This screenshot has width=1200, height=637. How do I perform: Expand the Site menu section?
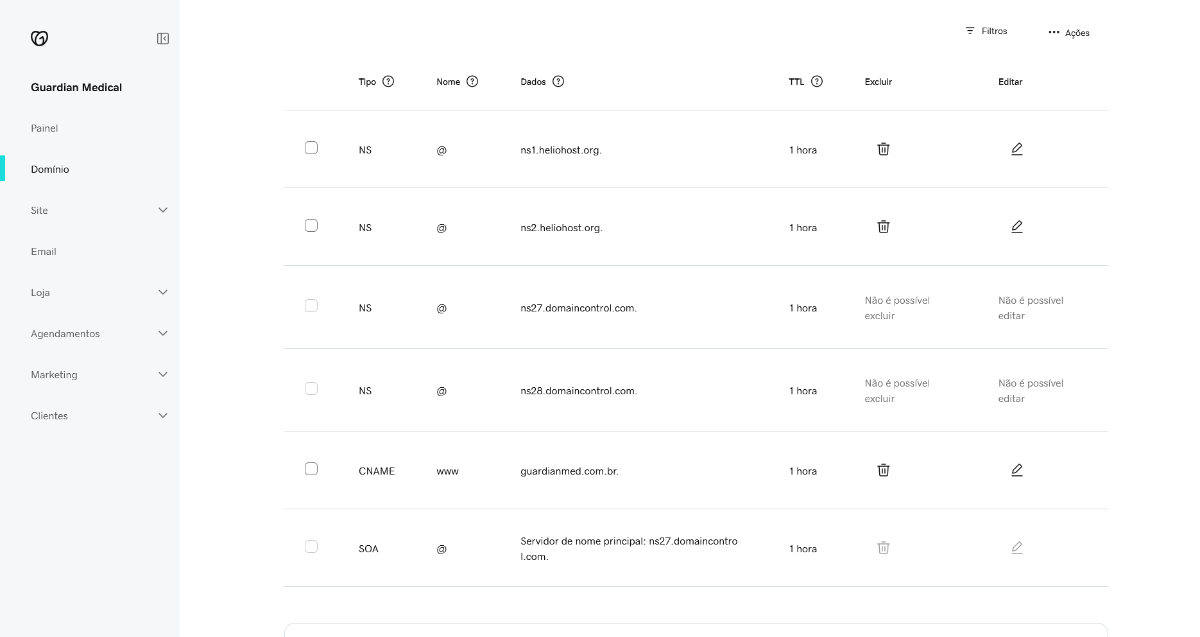click(x=163, y=211)
